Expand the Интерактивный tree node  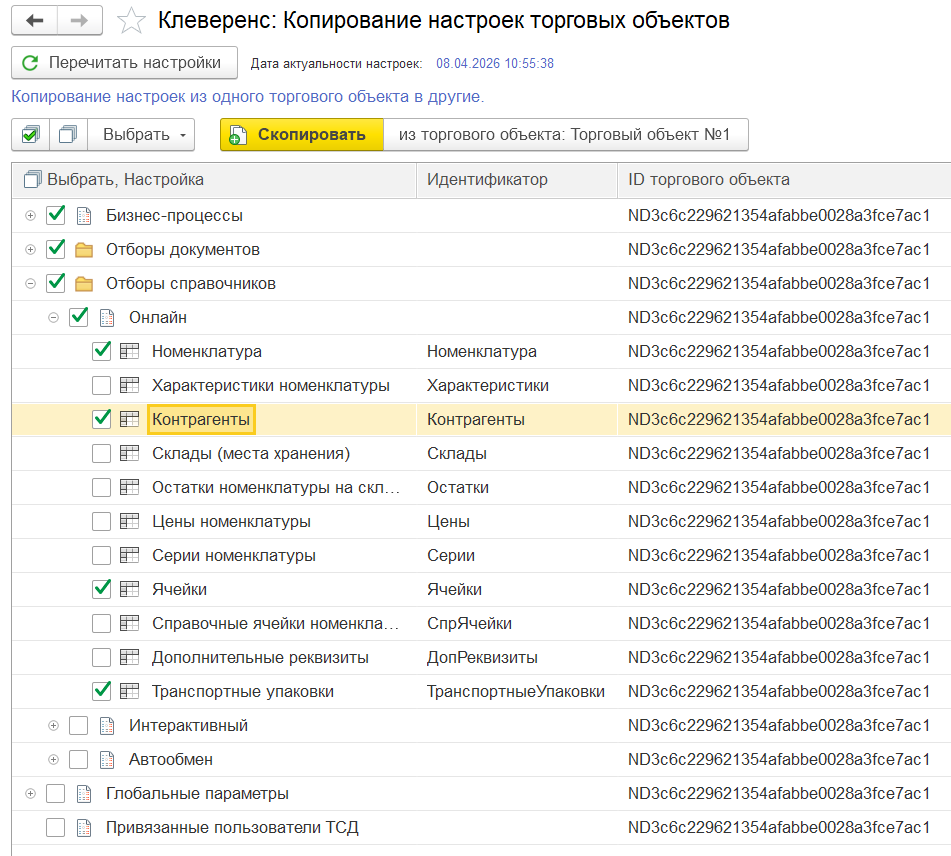tap(53, 726)
